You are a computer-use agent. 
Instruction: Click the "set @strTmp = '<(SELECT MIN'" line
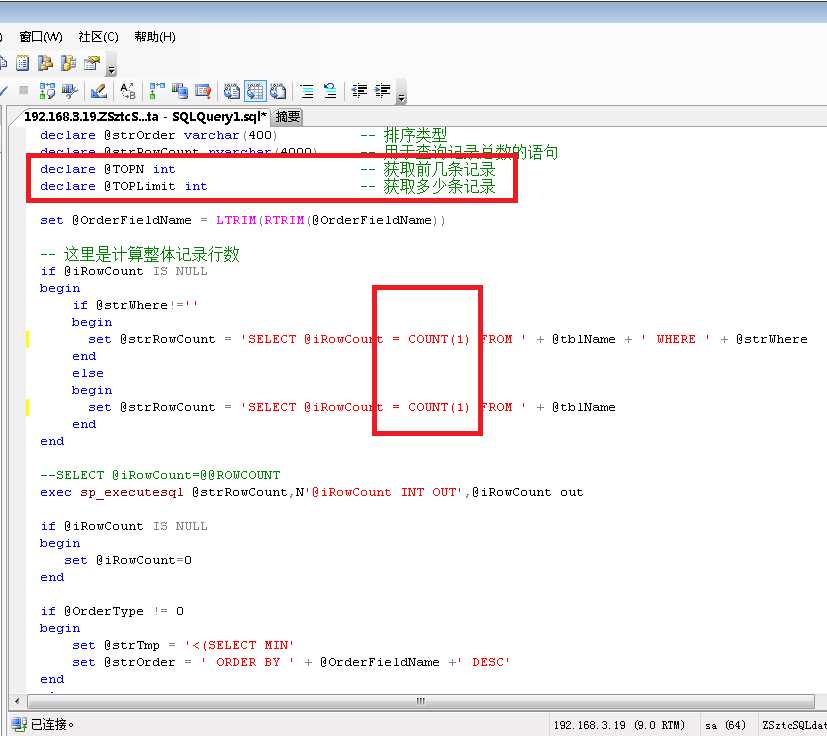(x=183, y=645)
